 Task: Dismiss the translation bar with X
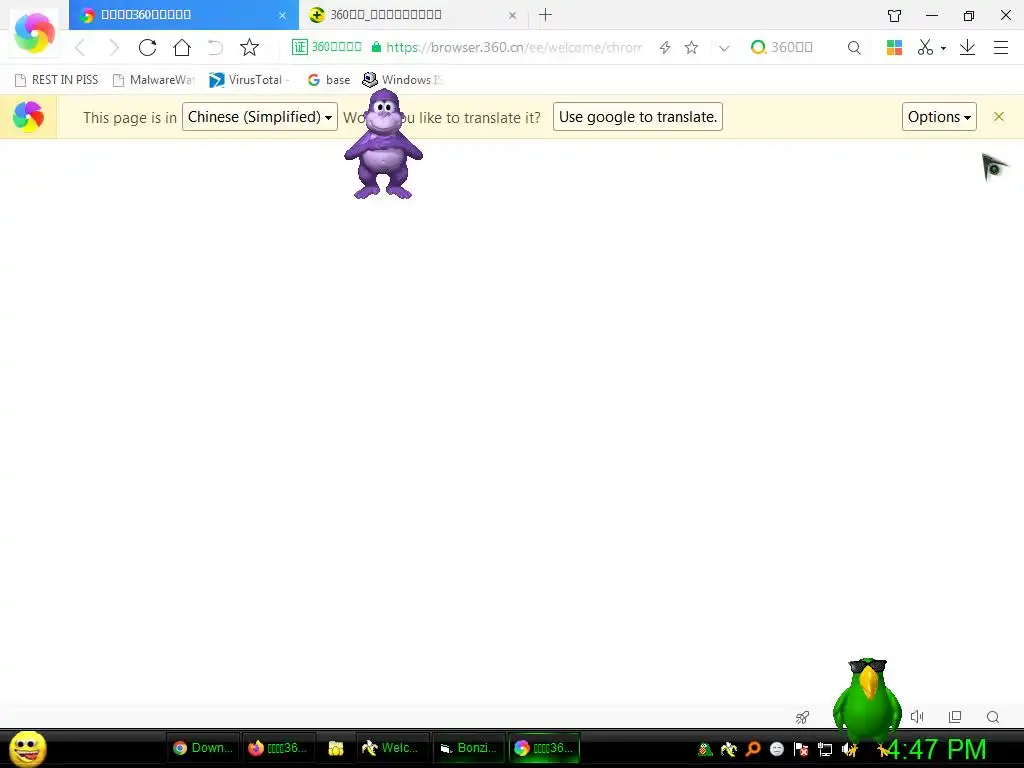click(999, 117)
